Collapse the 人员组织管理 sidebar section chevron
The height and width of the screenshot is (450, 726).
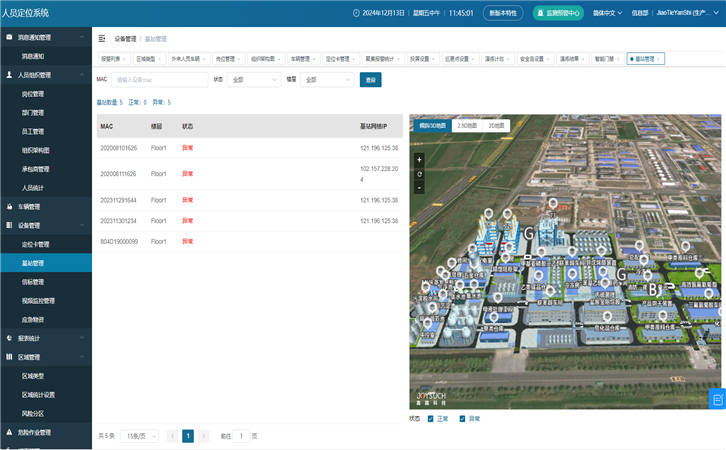[x=82, y=75]
